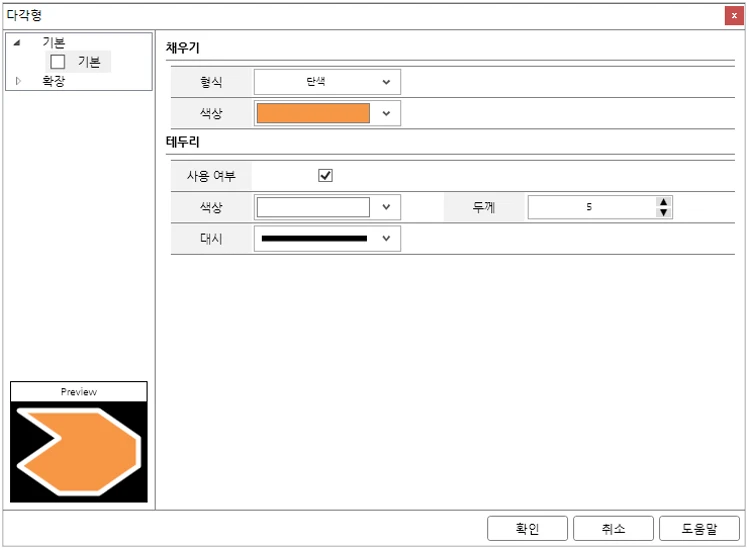The width and height of the screenshot is (749, 550).
Task: Click the square icon beside the nested 기본 item
Action: click(x=58, y=62)
